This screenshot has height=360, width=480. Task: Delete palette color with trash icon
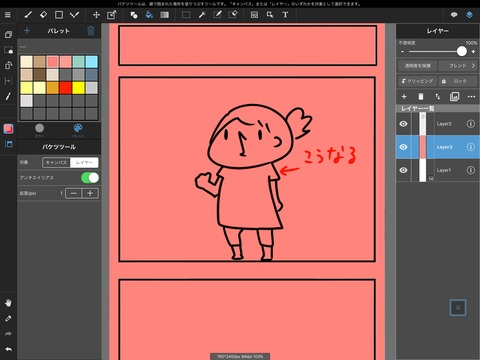[x=91, y=31]
